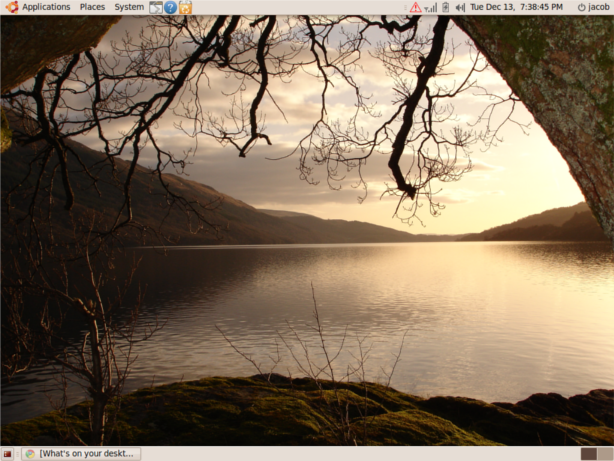
Task: Open the Places menu
Action: (92, 7)
